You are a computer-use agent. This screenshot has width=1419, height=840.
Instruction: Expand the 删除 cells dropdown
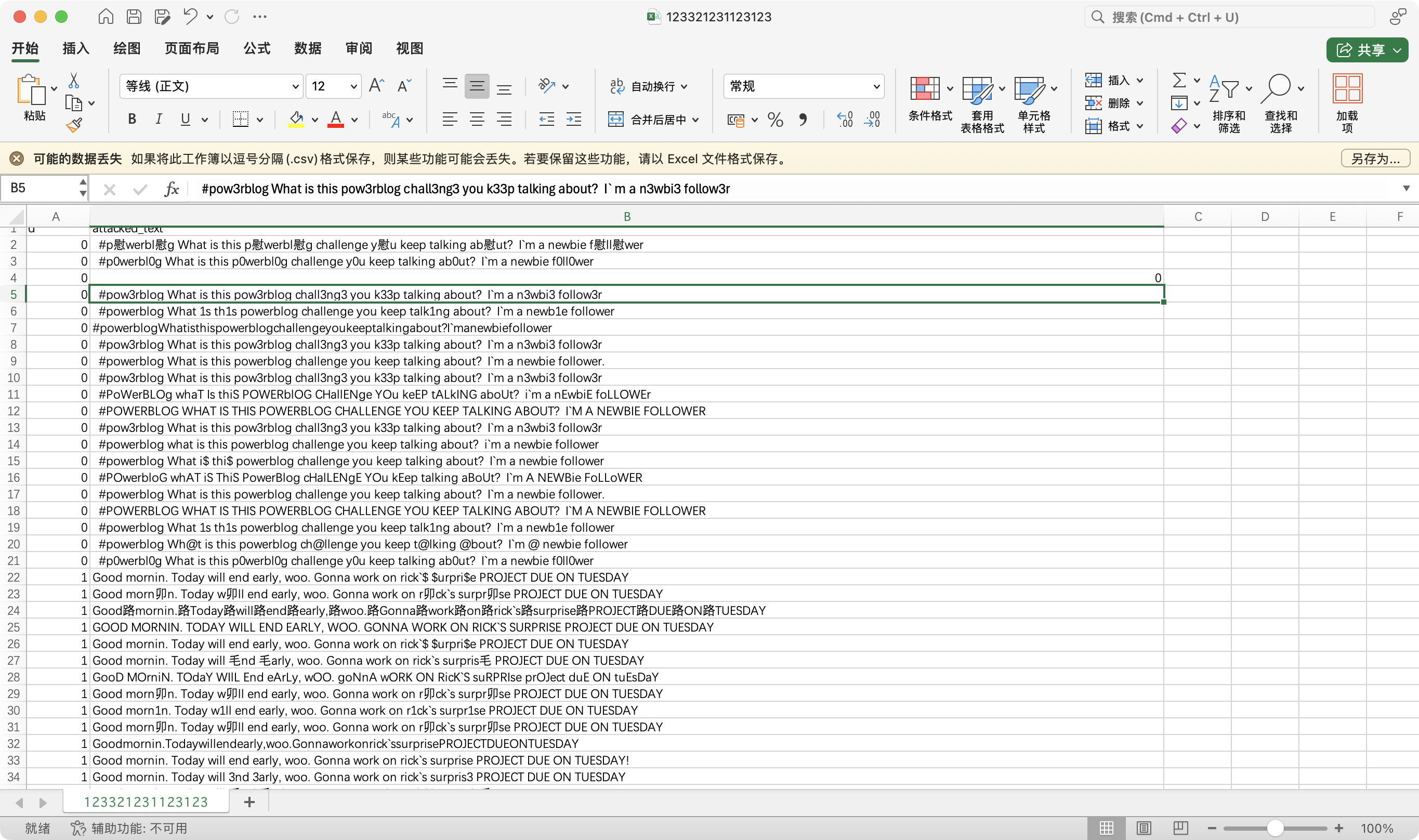tap(1140, 103)
